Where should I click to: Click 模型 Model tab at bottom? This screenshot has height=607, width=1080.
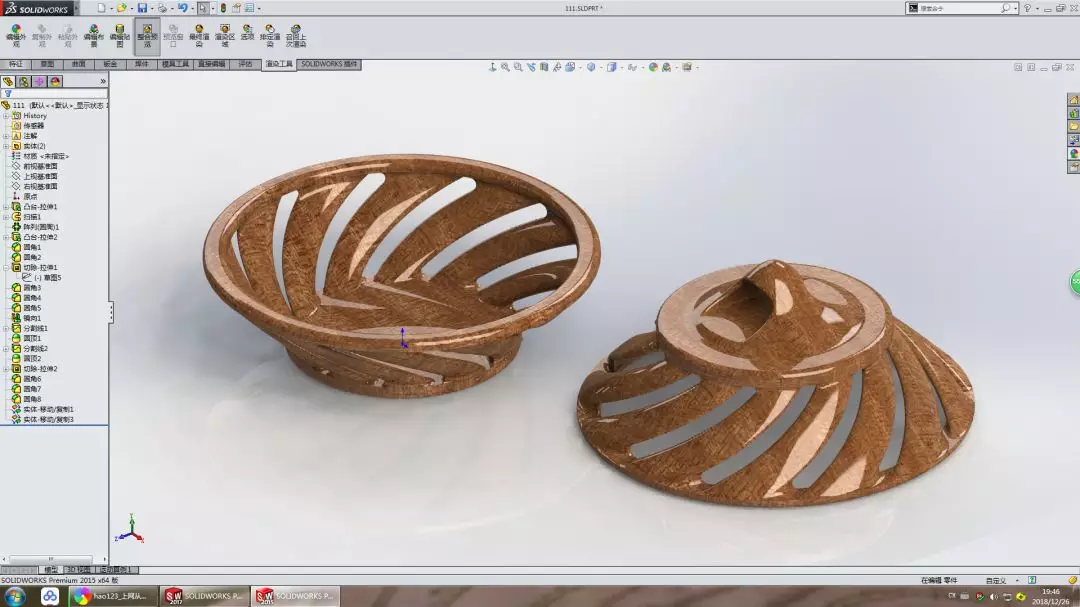point(51,570)
